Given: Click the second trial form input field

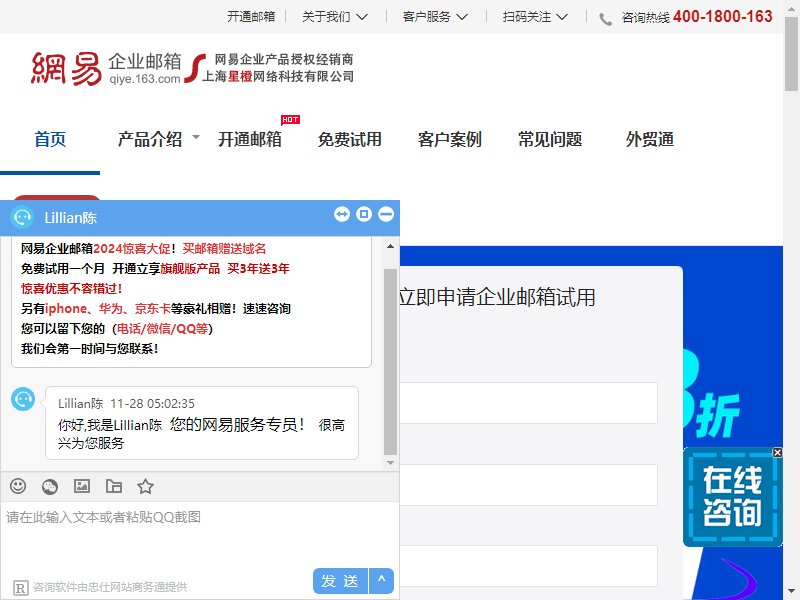Looking at the screenshot, I should [529, 485].
